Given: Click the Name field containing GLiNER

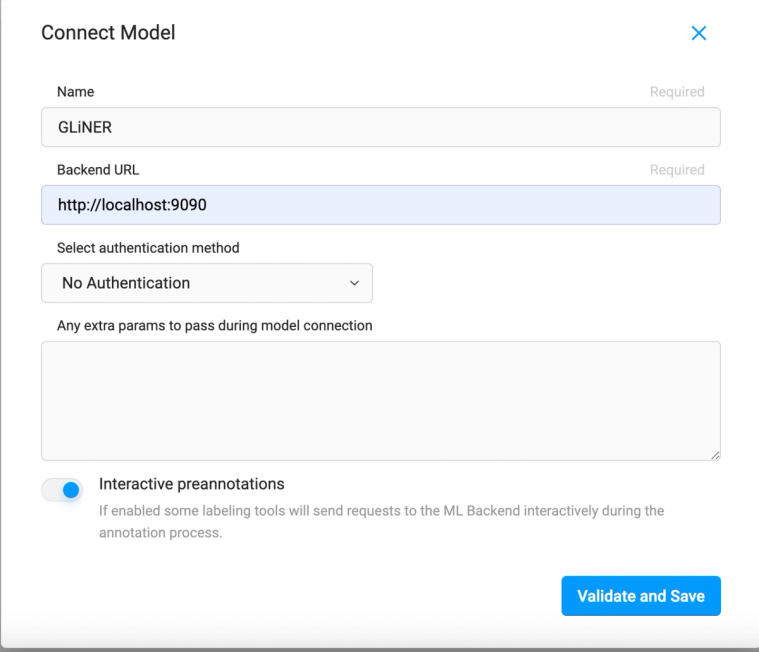Looking at the screenshot, I should coord(380,128).
